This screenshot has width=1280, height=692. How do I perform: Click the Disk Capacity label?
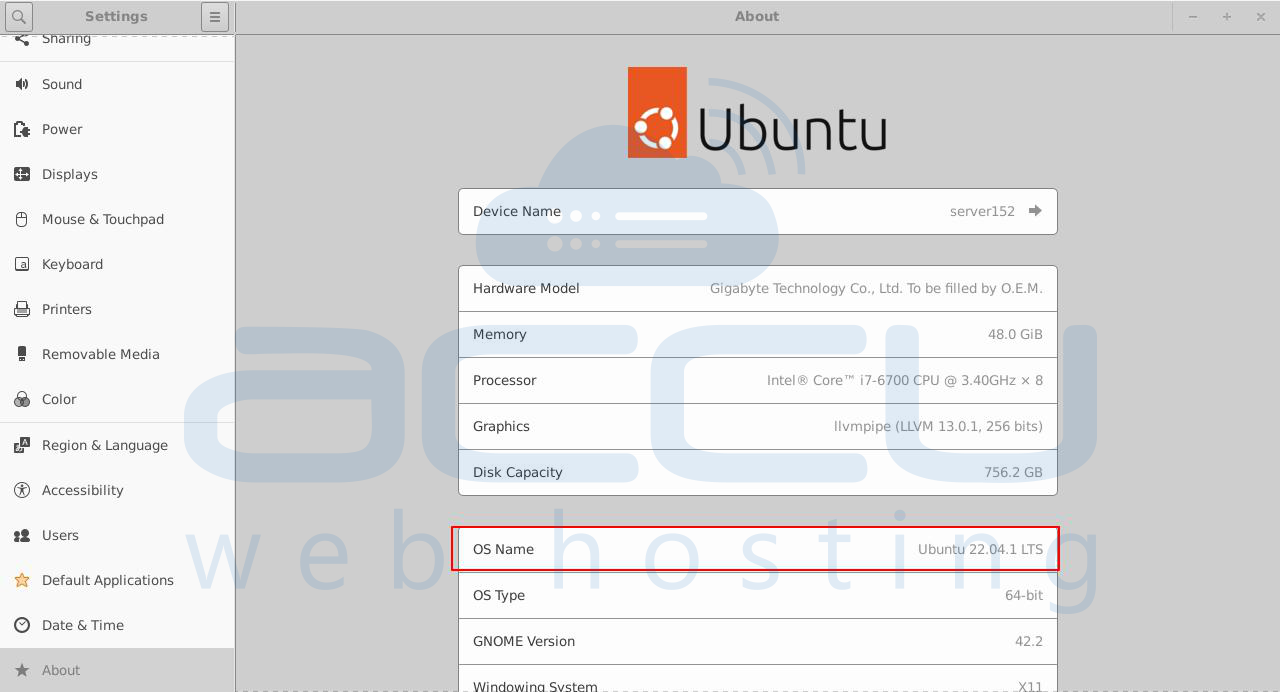517,472
